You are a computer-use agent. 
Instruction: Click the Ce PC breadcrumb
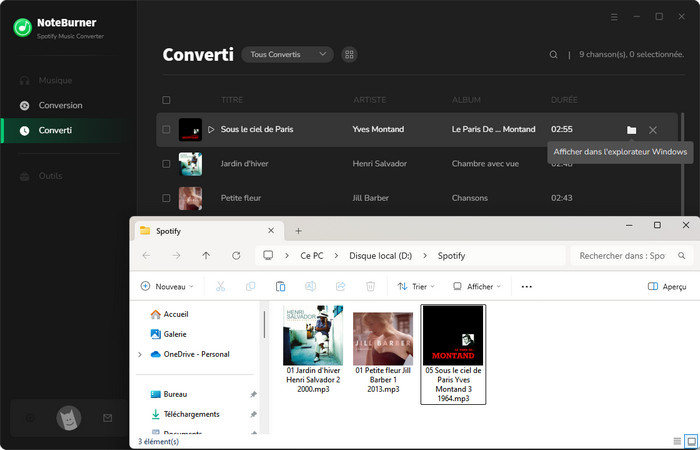point(312,256)
